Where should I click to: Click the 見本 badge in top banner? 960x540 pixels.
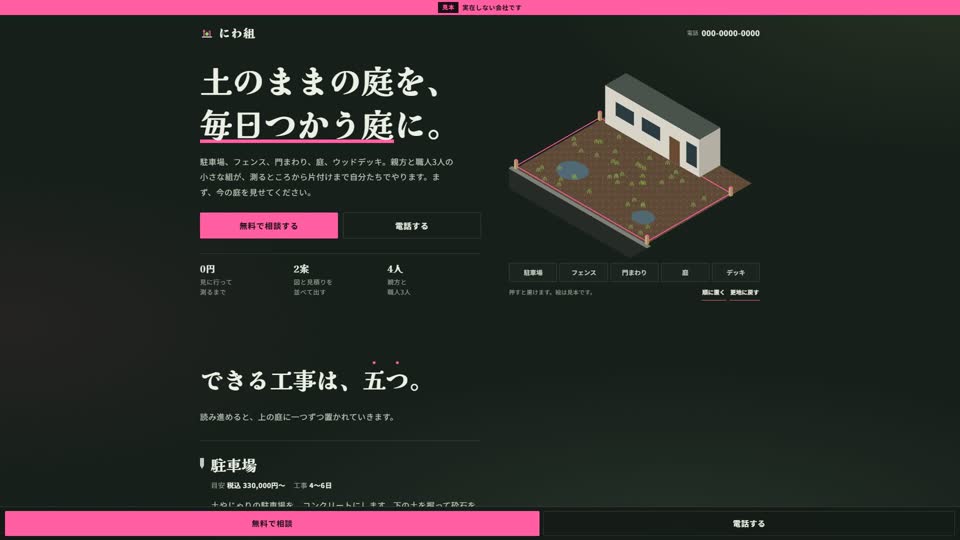coord(448,7)
